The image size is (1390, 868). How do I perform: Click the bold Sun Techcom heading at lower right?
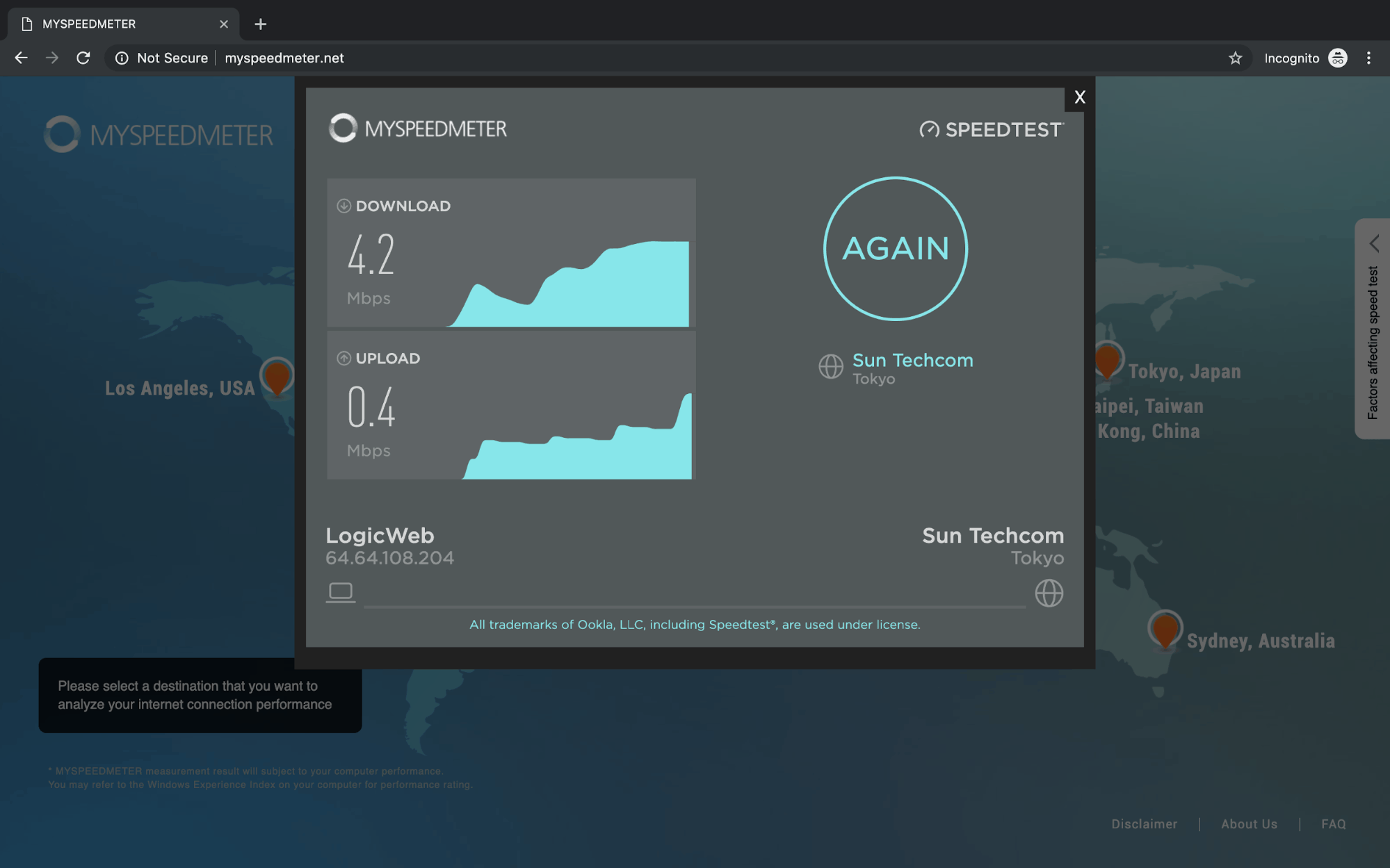click(x=992, y=535)
